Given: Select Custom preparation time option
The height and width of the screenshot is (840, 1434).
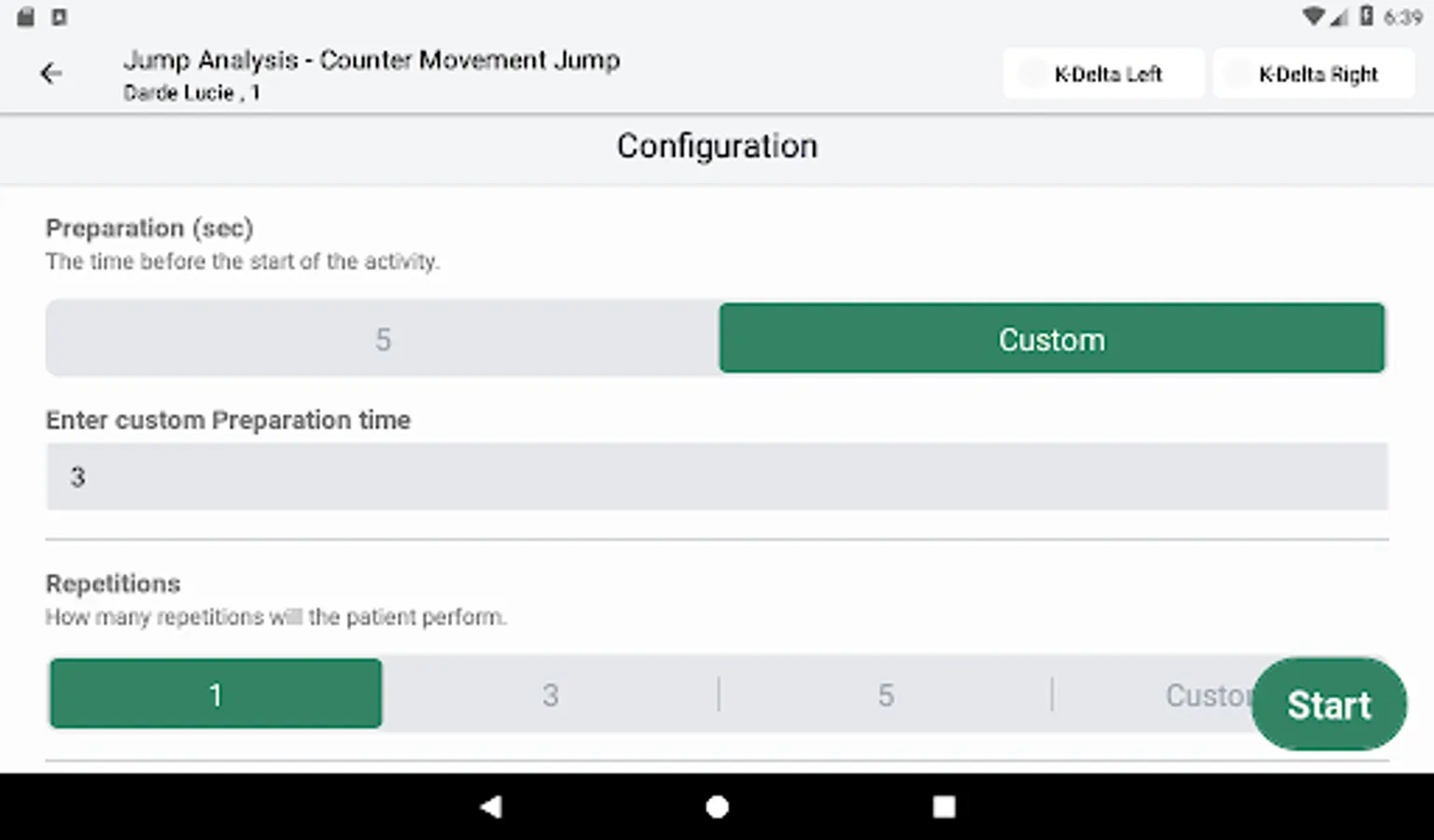Looking at the screenshot, I should (1051, 339).
